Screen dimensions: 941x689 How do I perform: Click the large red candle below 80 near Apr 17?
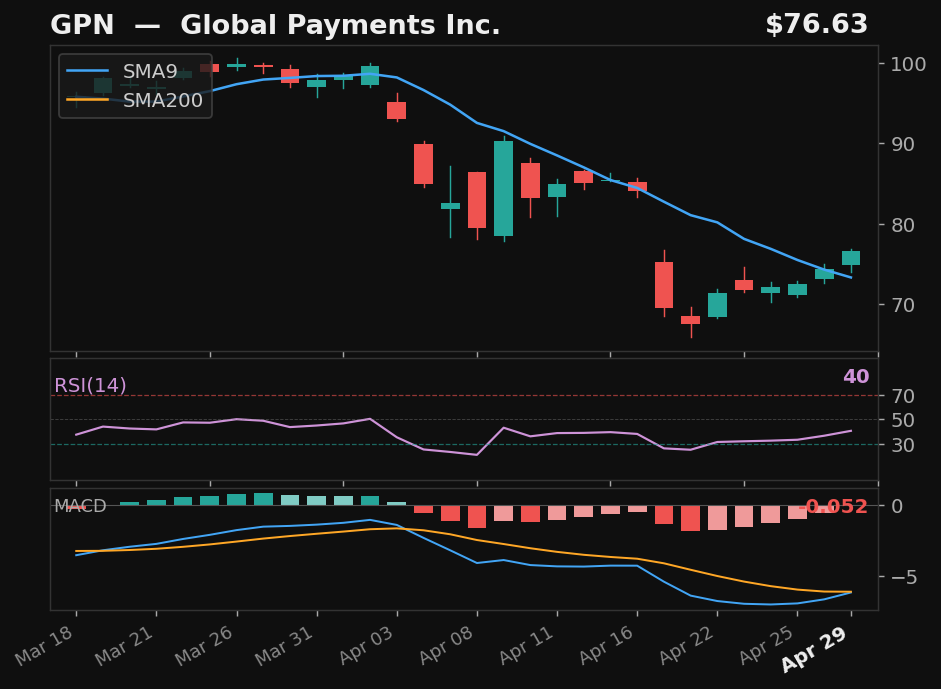coord(664,284)
